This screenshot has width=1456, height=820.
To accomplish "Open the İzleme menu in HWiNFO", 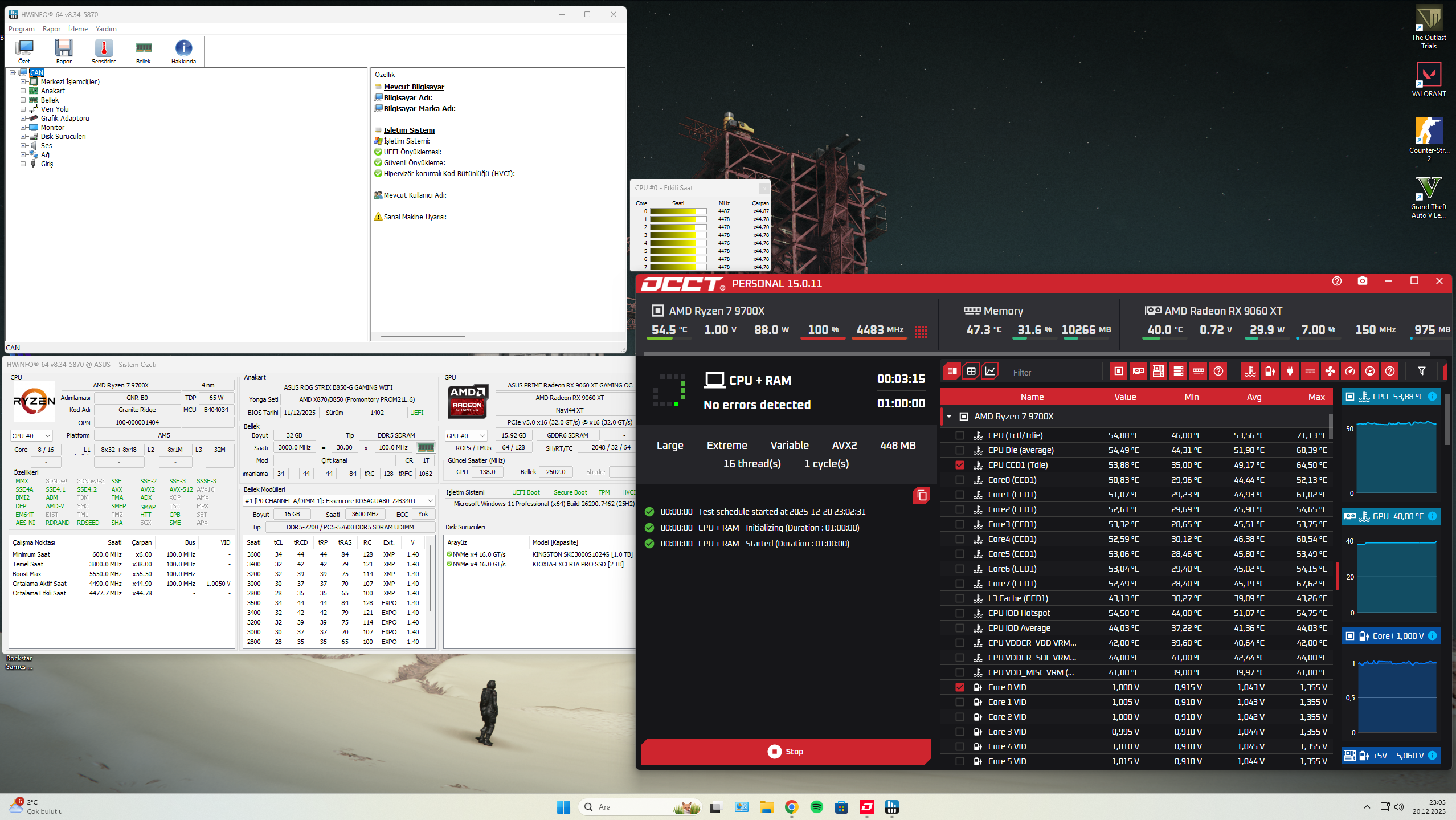I will tap(78, 29).
